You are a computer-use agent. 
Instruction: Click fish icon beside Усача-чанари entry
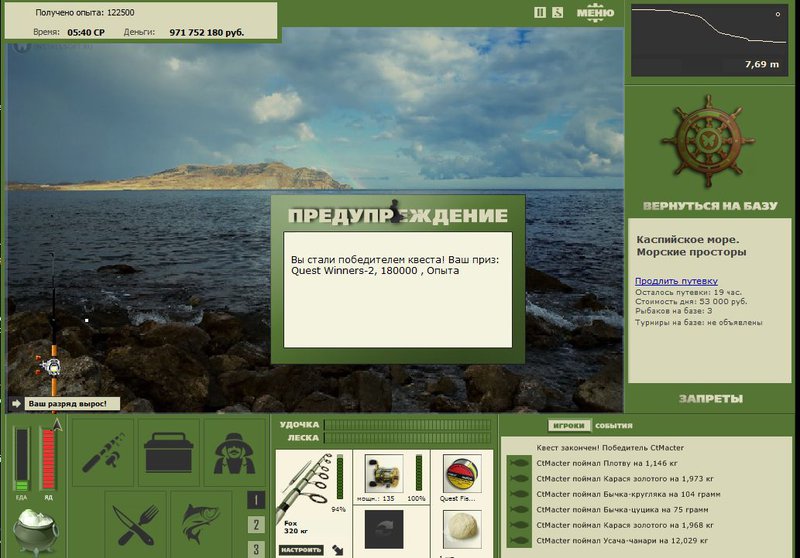pos(519,541)
